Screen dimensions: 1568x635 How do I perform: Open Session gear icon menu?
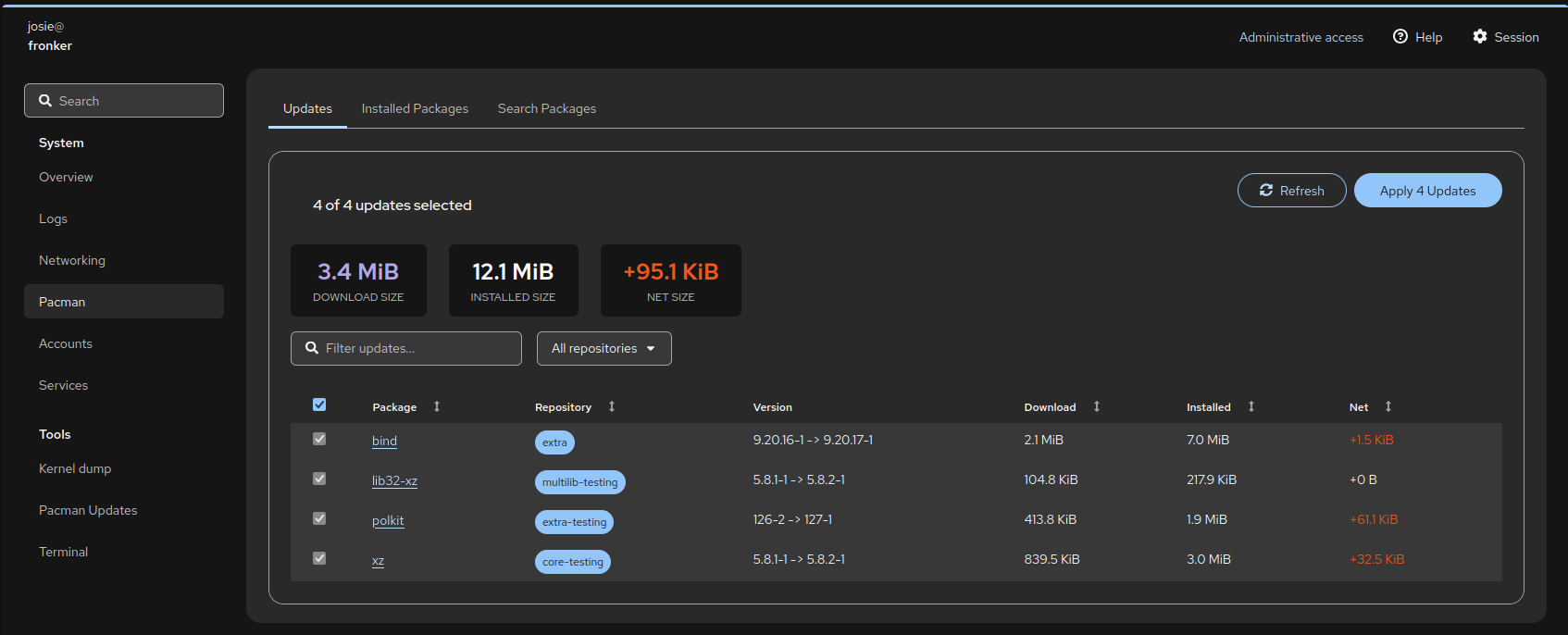coord(1480,36)
